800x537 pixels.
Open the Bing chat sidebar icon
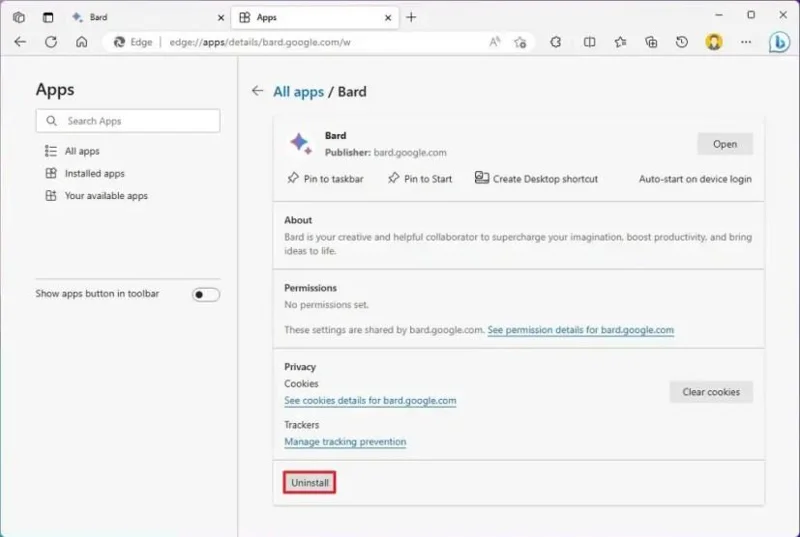pos(779,42)
